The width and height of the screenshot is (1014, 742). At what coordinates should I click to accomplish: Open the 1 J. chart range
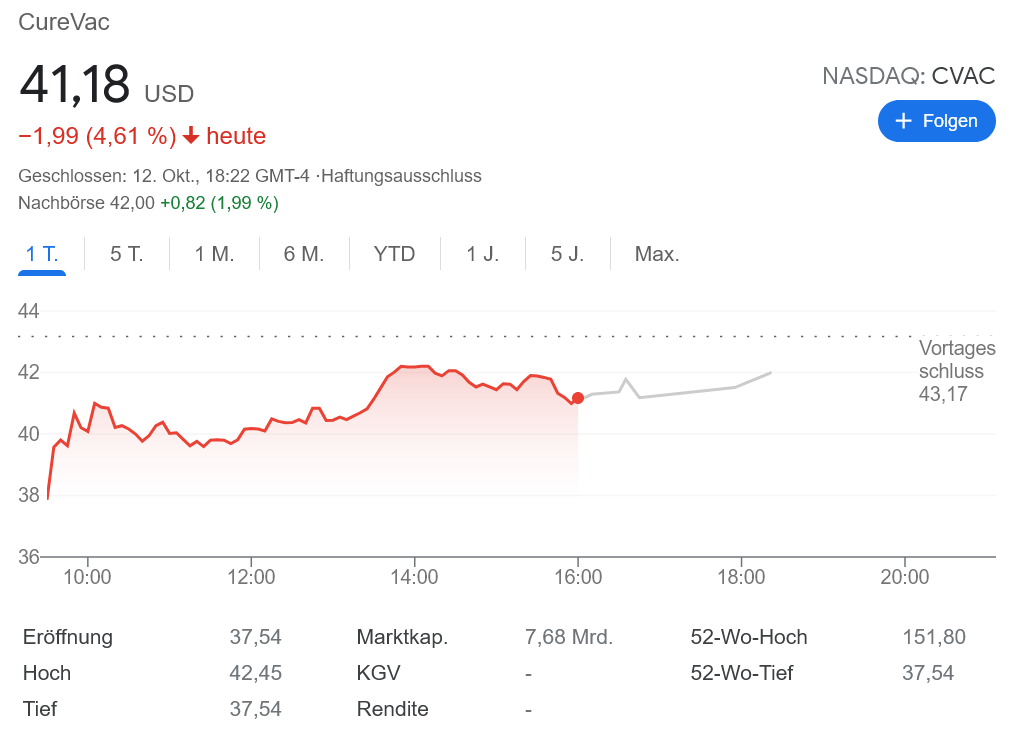point(483,254)
